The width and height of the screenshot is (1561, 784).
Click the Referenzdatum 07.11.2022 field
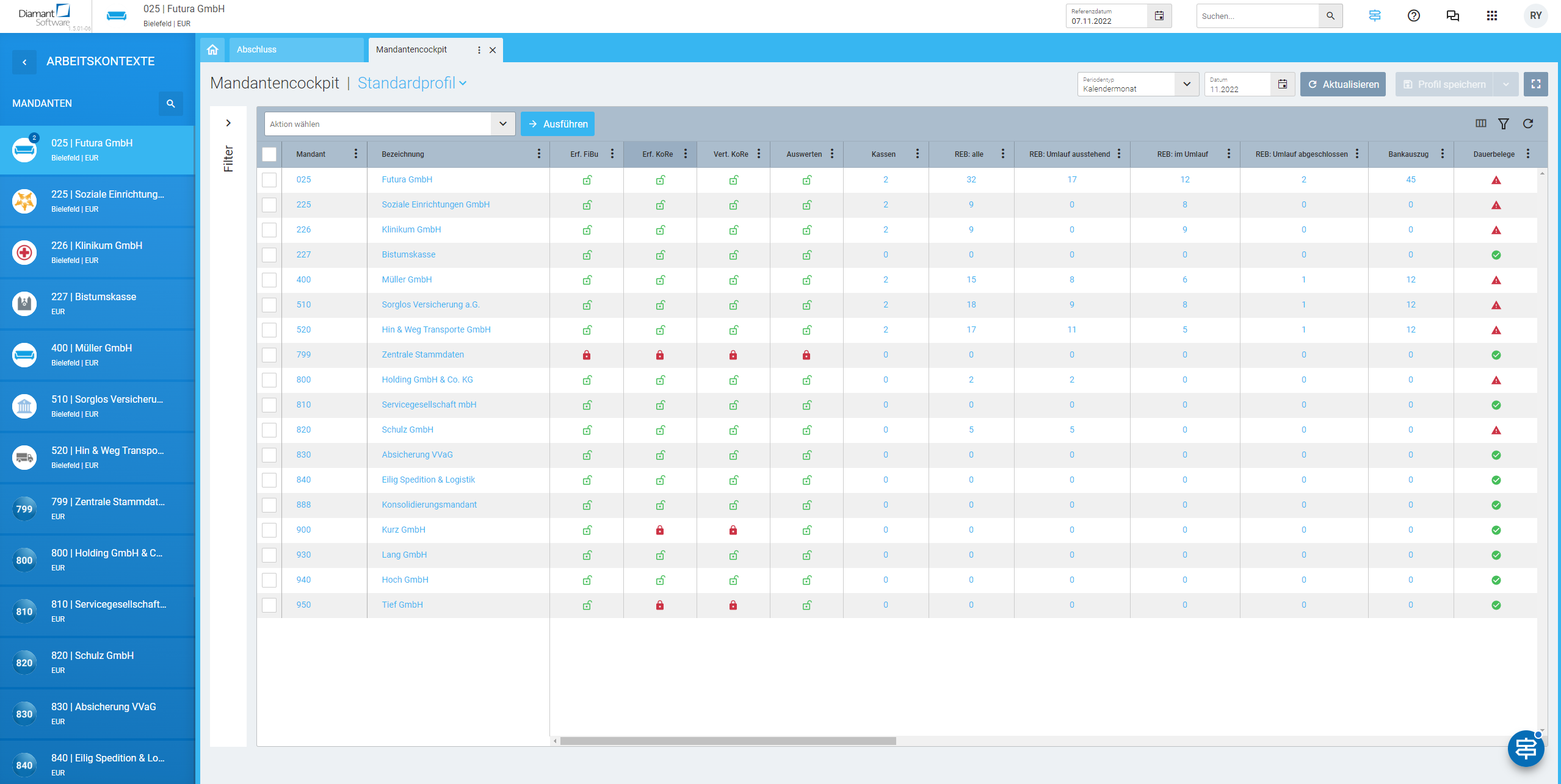pos(1107,16)
